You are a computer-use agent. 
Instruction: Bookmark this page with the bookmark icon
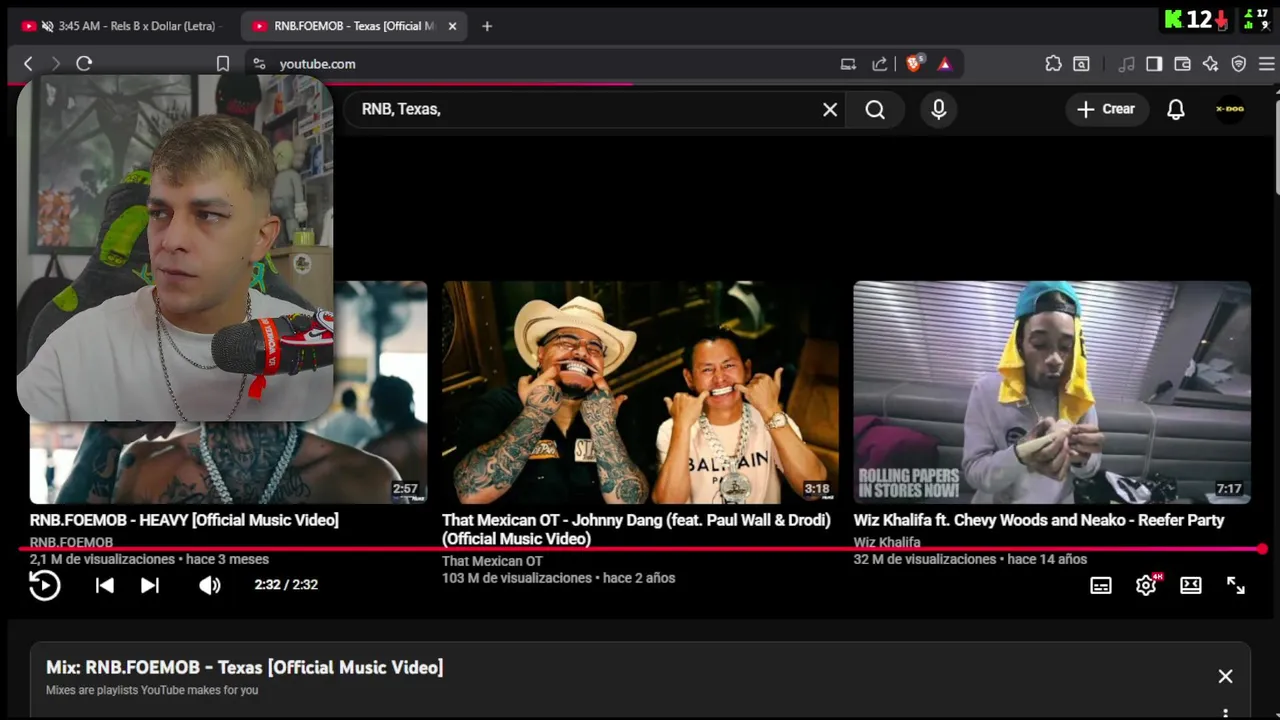tap(223, 64)
